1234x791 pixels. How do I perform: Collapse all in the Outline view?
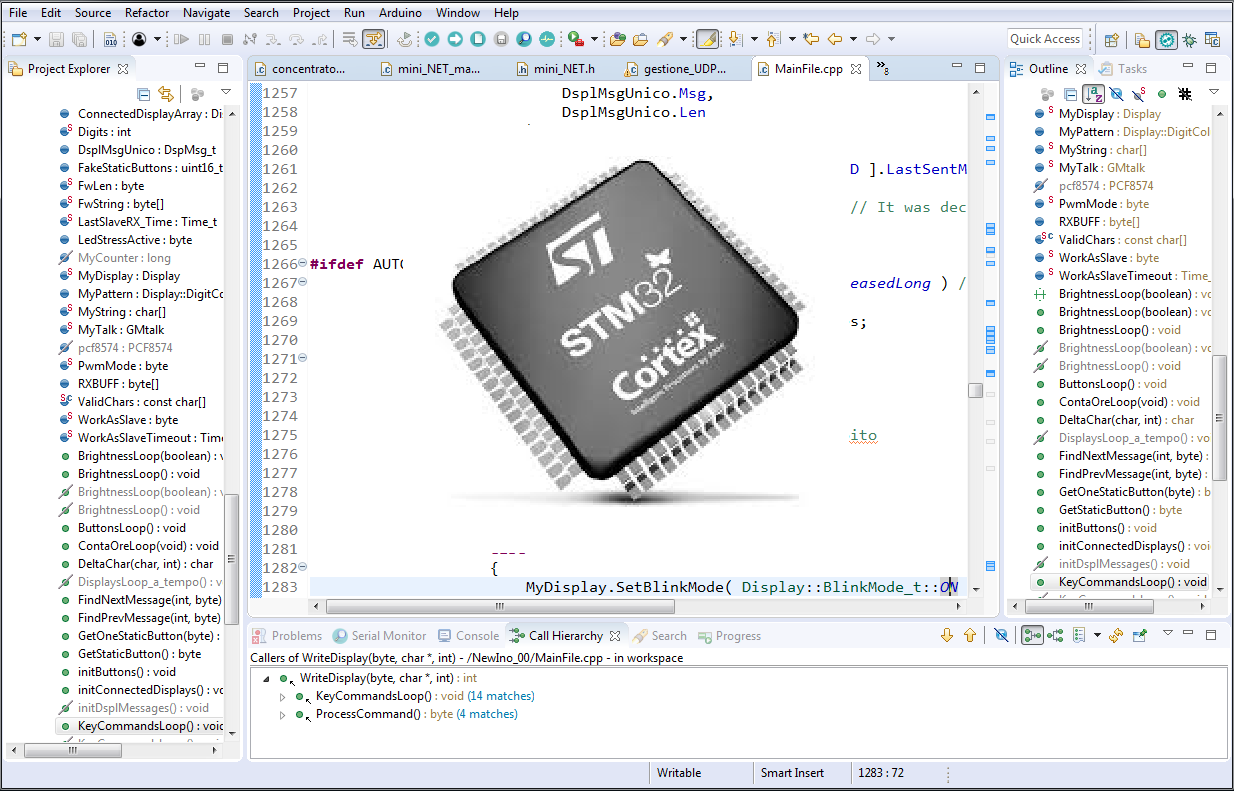[x=1070, y=93]
